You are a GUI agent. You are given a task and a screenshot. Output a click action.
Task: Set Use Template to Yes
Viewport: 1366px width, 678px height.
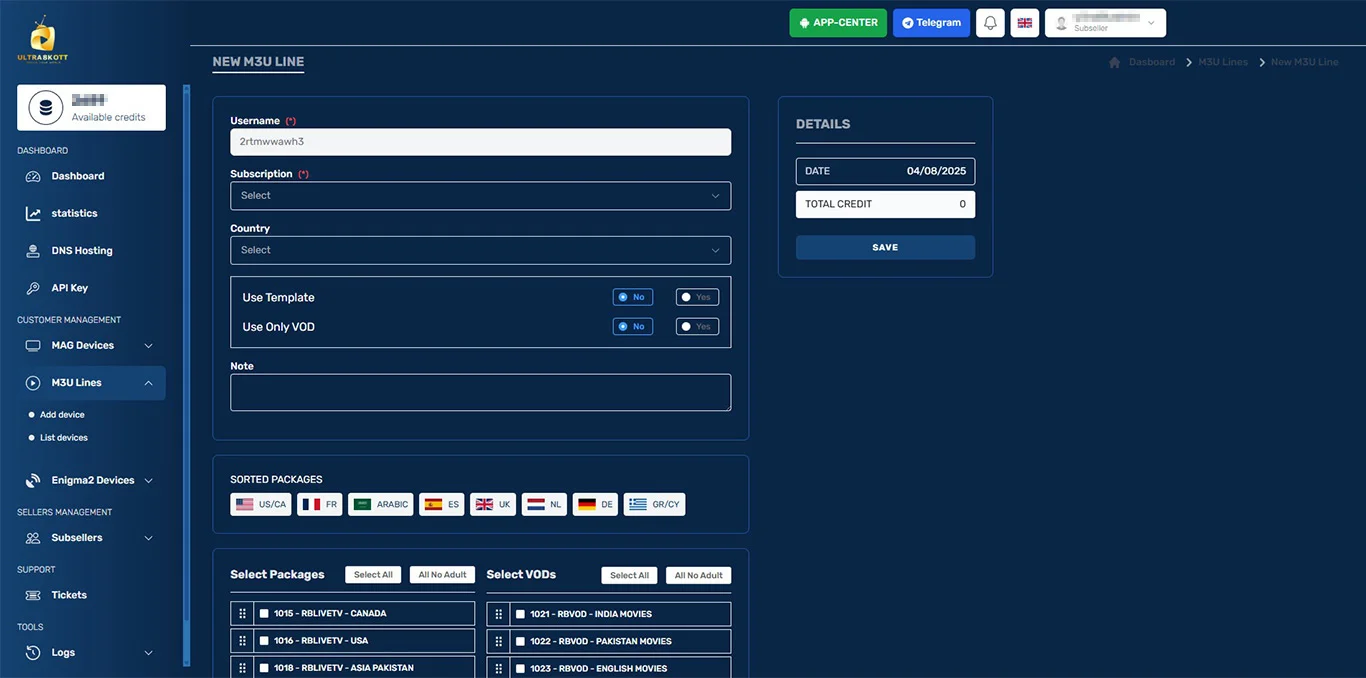(696, 297)
